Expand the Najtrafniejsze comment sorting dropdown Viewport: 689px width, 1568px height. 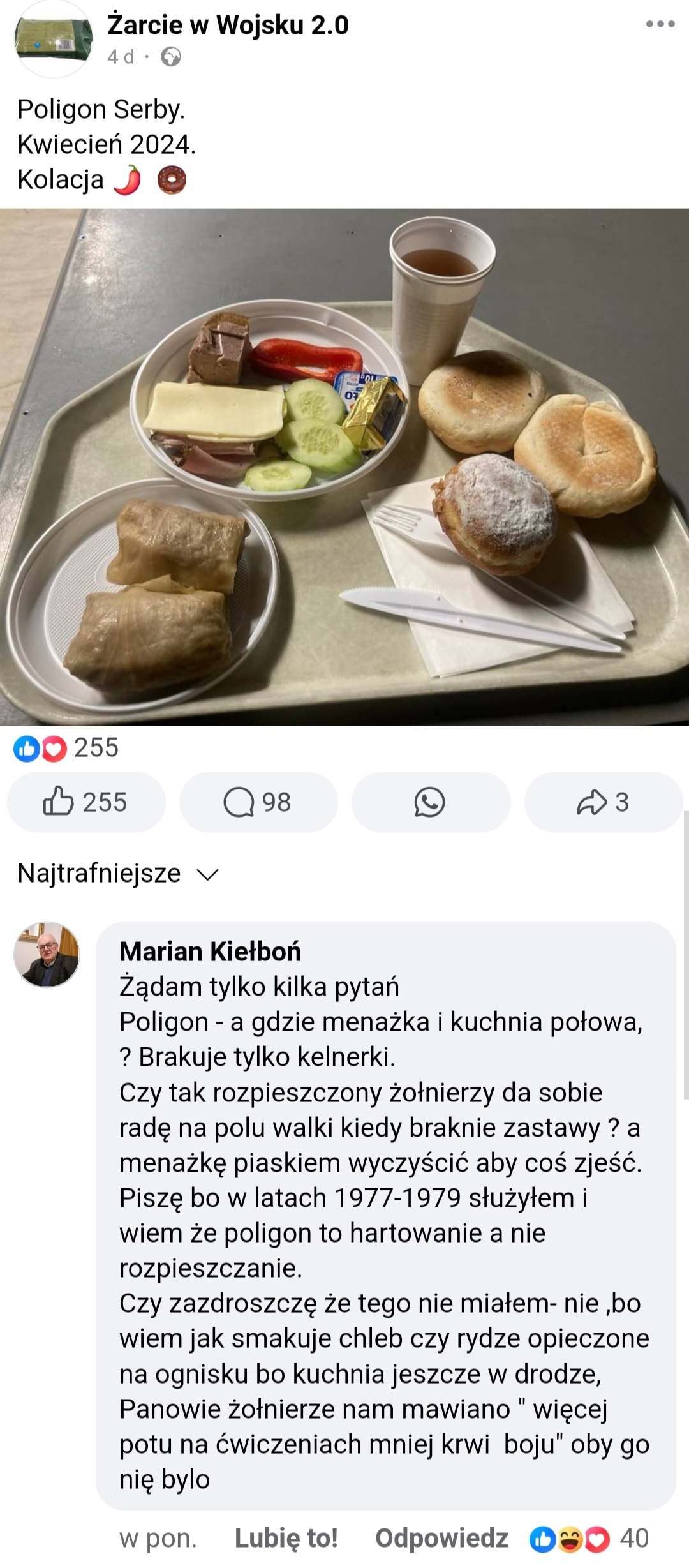pyautogui.click(x=118, y=873)
